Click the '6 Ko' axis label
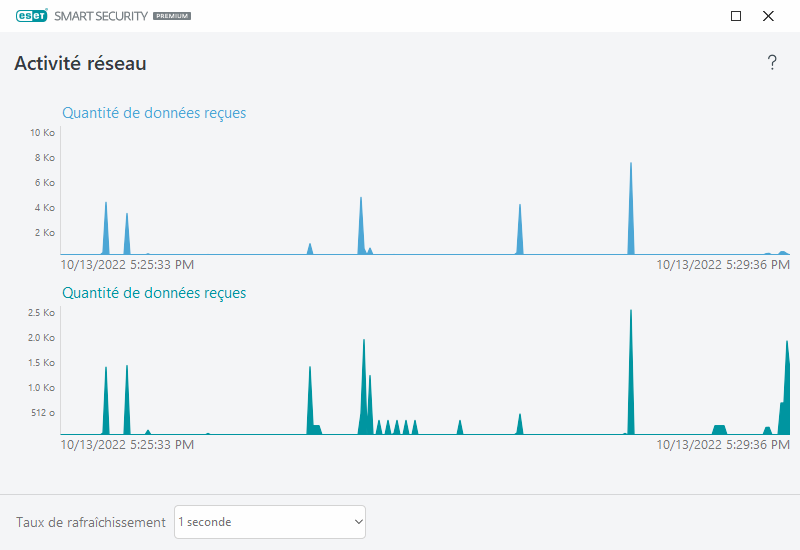 coord(45,183)
